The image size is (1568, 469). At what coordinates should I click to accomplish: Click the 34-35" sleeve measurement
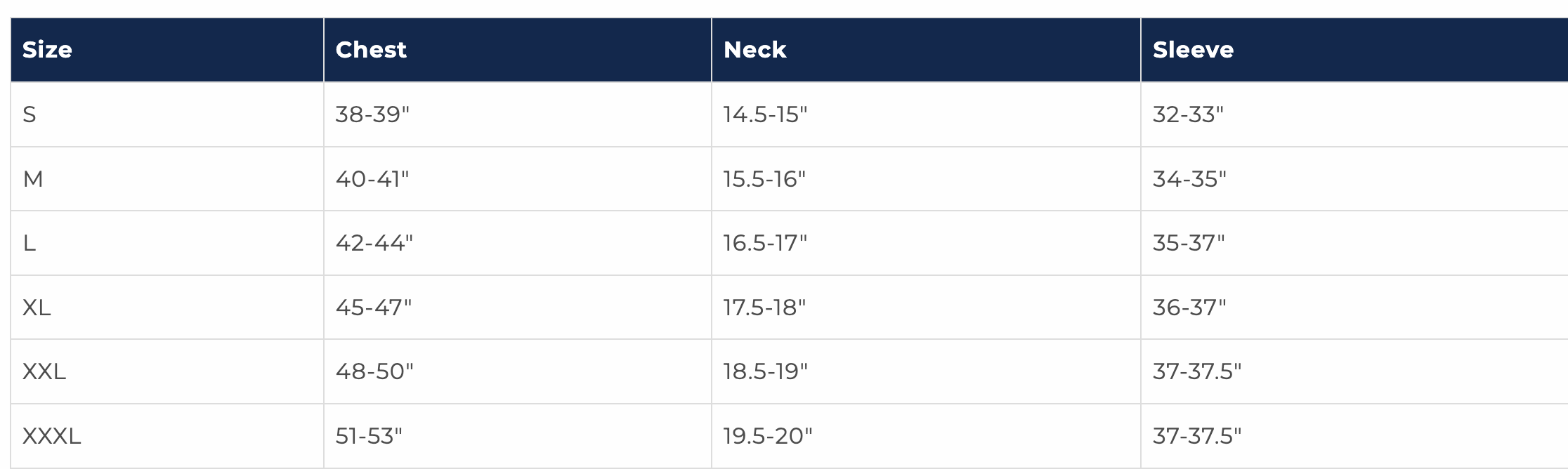pos(1189,179)
